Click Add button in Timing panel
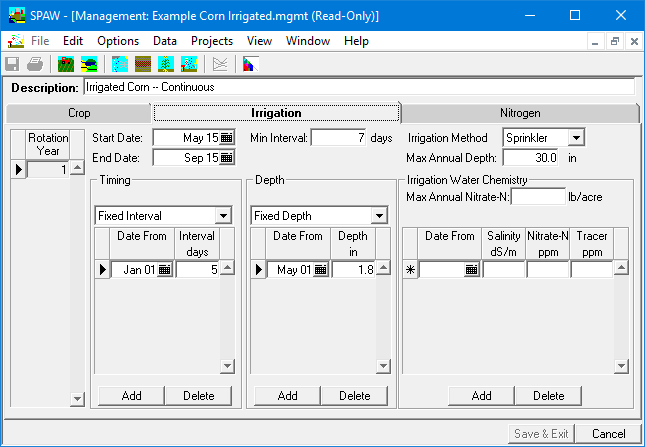 [131, 396]
